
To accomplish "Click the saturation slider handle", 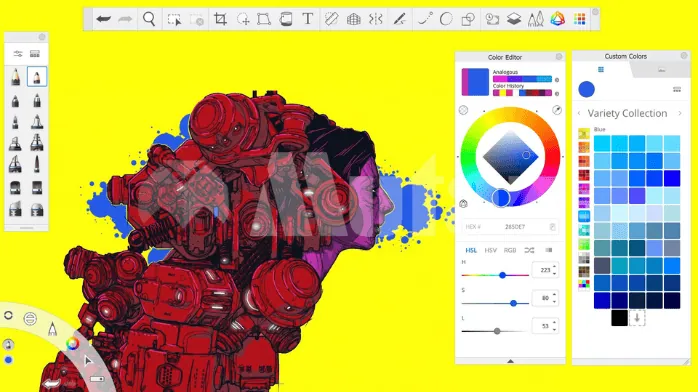I will (x=513, y=303).
